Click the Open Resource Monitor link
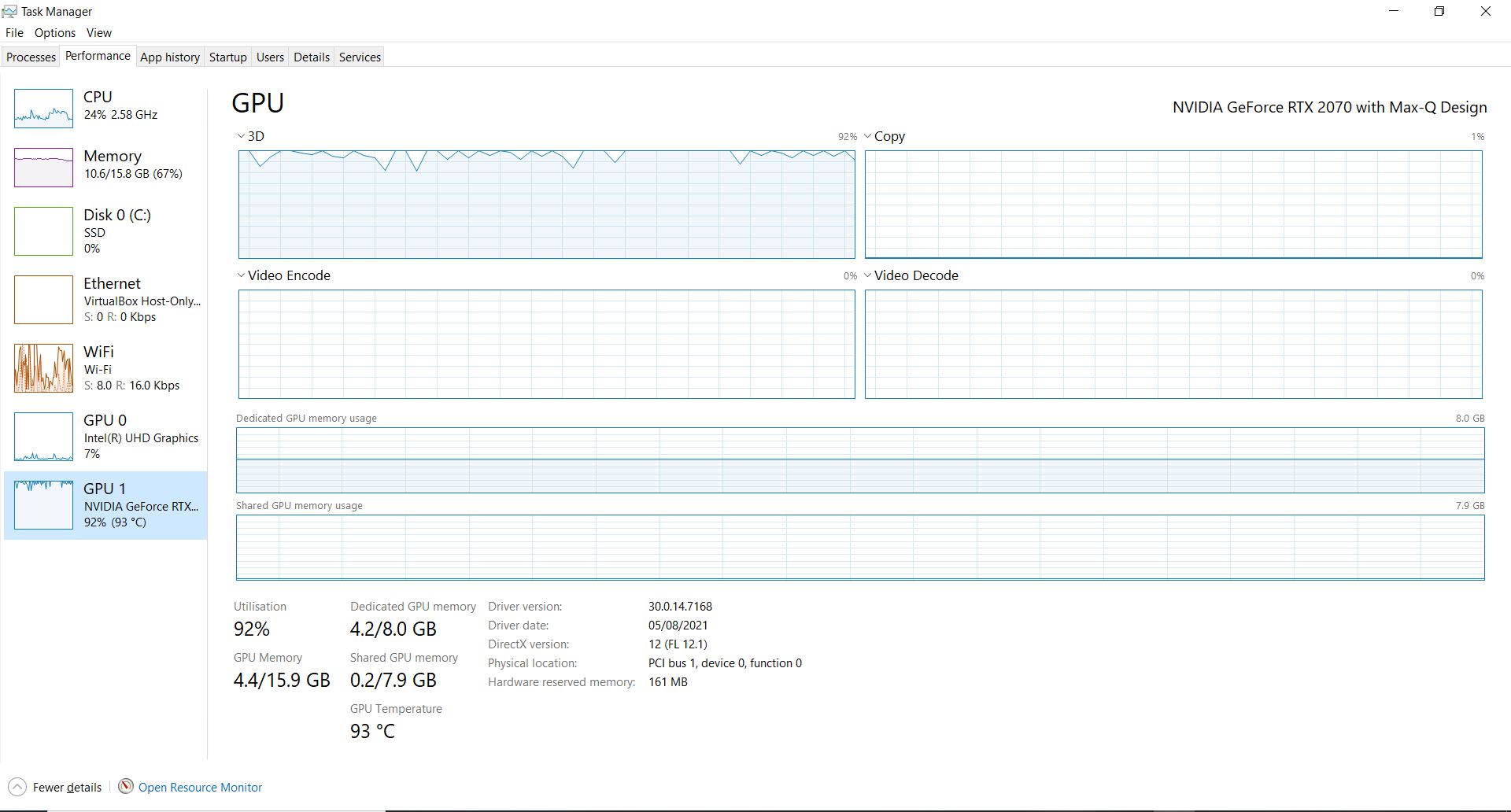Screen dimensions: 1511x812 [200, 787]
